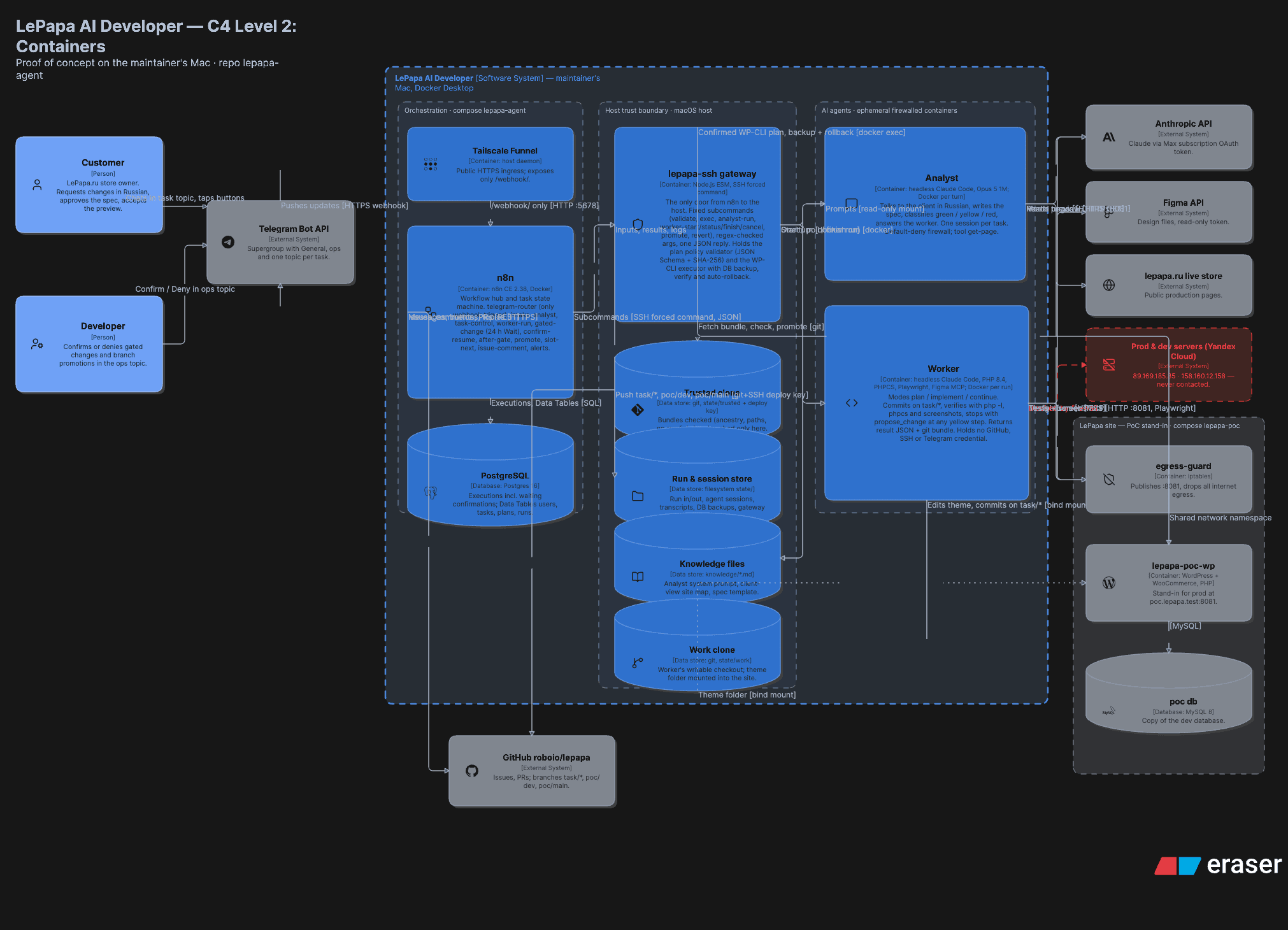Select the PostgreSQL database title
Viewport: 1288px width, 930px height.
pyautogui.click(x=504, y=476)
